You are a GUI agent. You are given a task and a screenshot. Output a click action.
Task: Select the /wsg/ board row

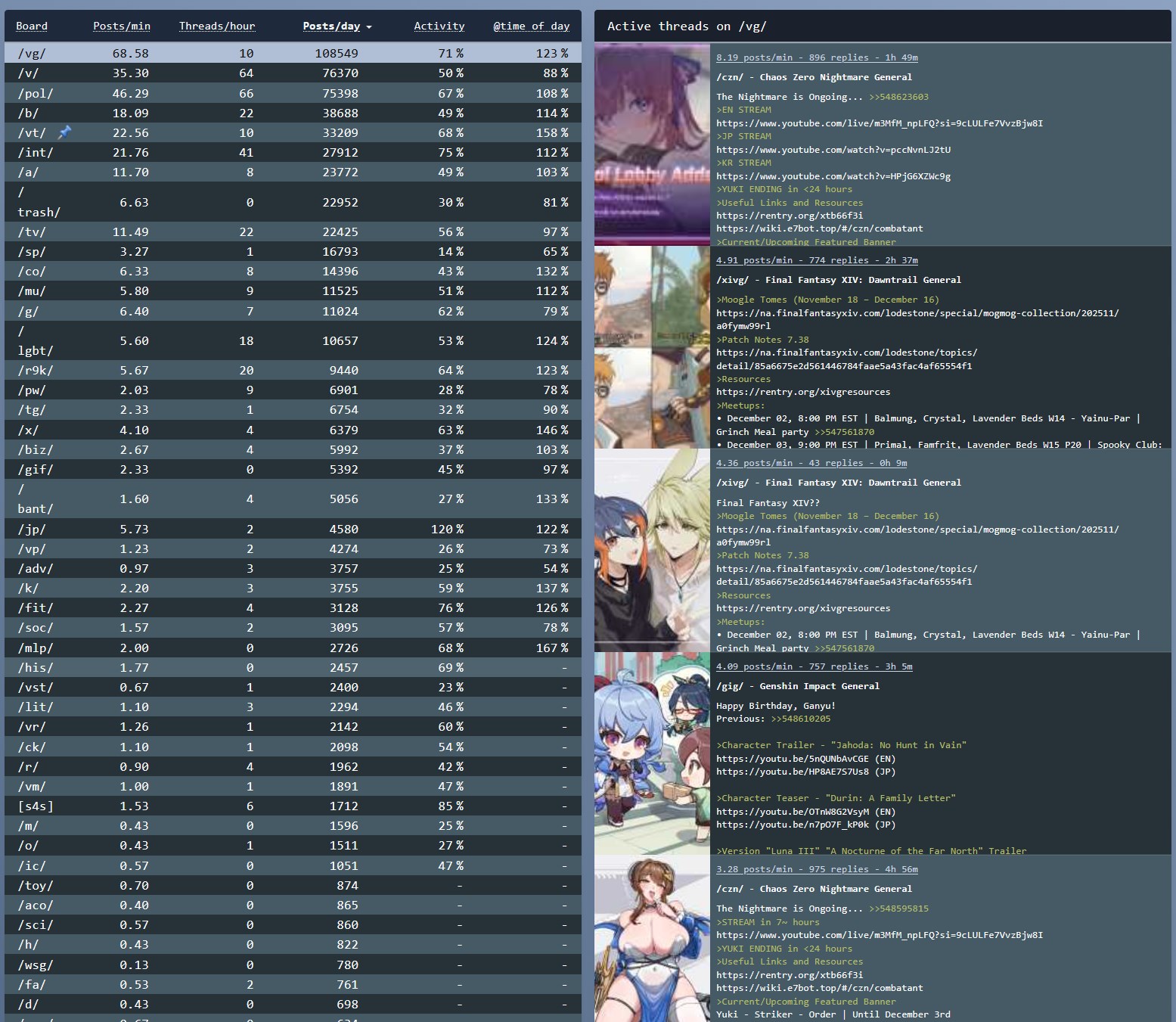(x=293, y=965)
